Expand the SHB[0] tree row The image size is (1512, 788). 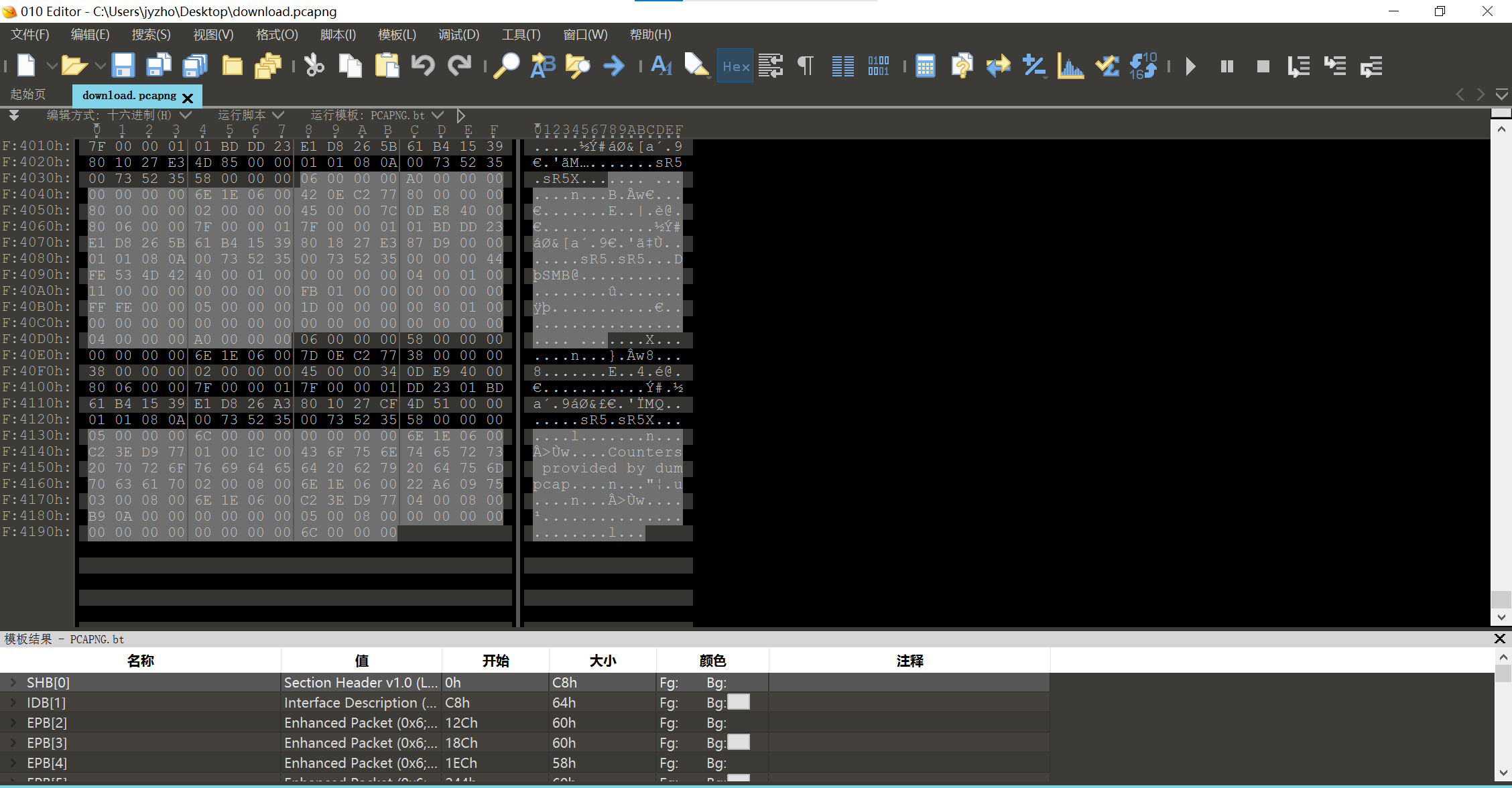coord(13,683)
